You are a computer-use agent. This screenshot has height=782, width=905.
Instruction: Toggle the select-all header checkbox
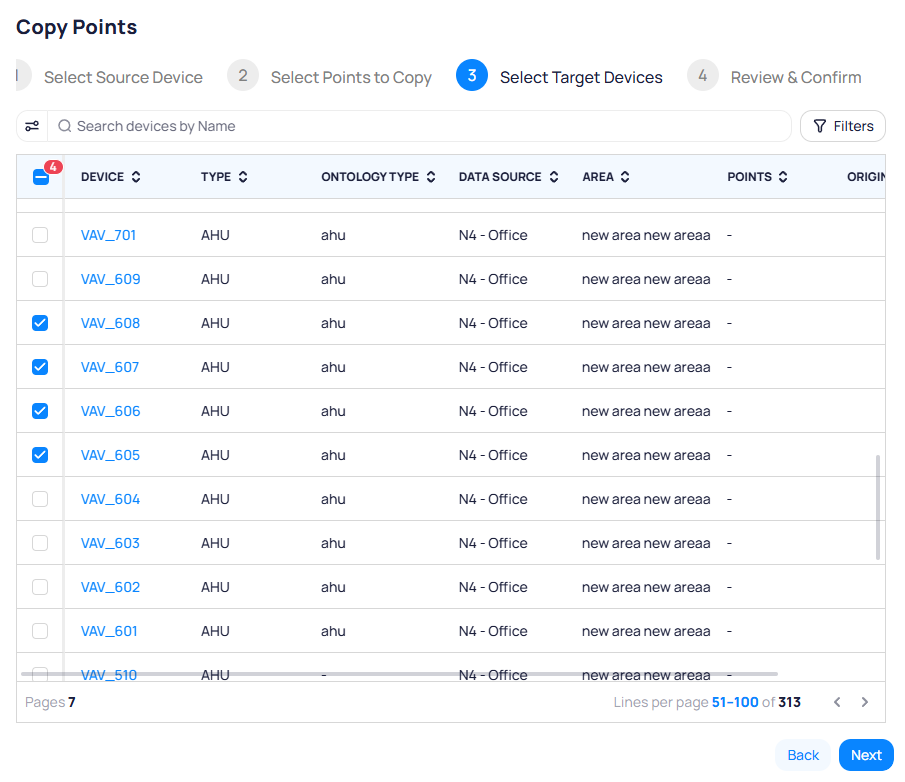(x=41, y=177)
